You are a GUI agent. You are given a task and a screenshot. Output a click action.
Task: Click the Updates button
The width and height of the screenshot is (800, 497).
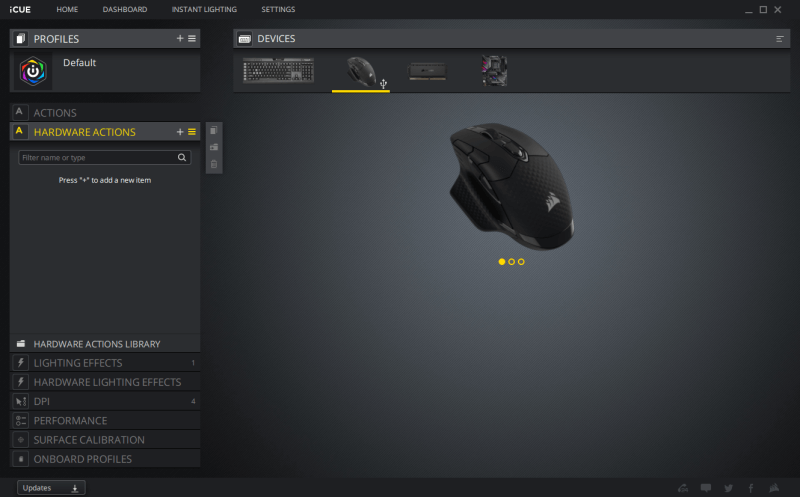click(x=51, y=488)
